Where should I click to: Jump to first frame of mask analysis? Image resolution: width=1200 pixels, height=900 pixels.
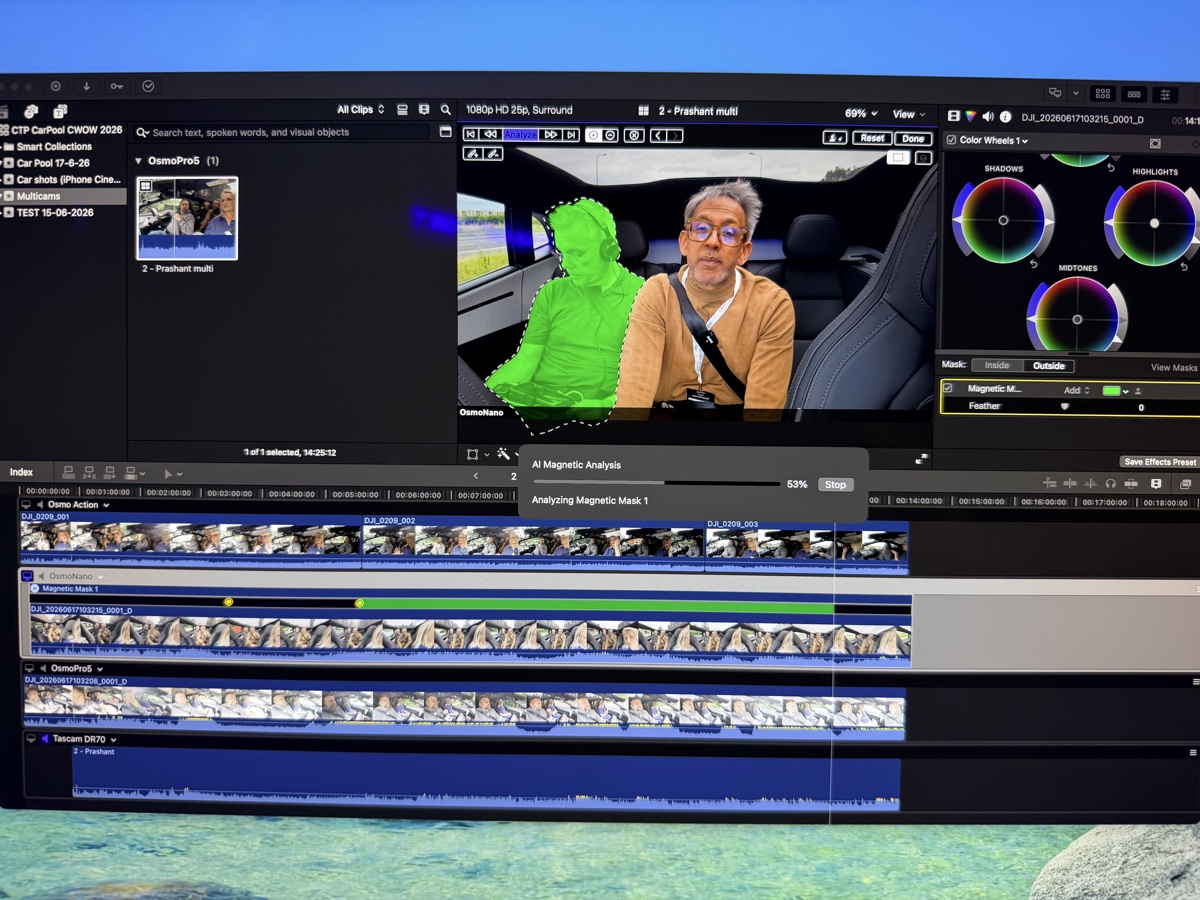tap(471, 135)
